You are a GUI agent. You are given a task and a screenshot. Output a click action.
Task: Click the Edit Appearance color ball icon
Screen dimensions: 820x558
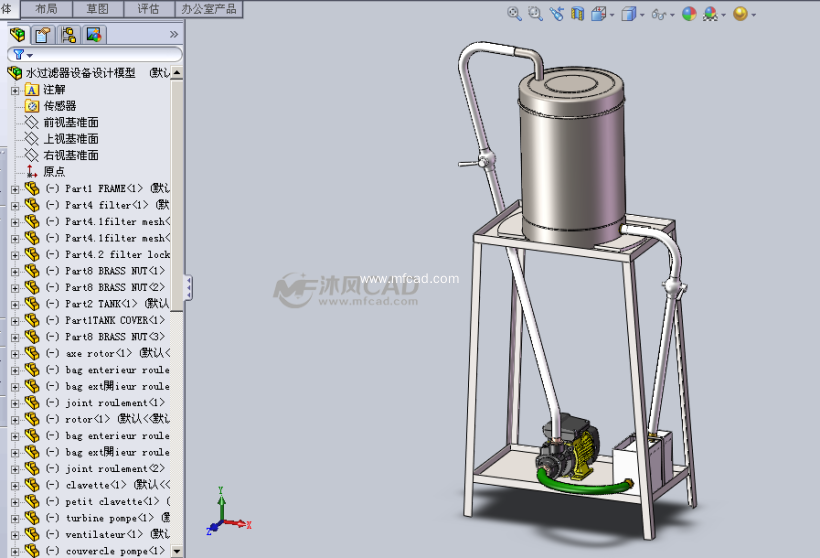(689, 14)
